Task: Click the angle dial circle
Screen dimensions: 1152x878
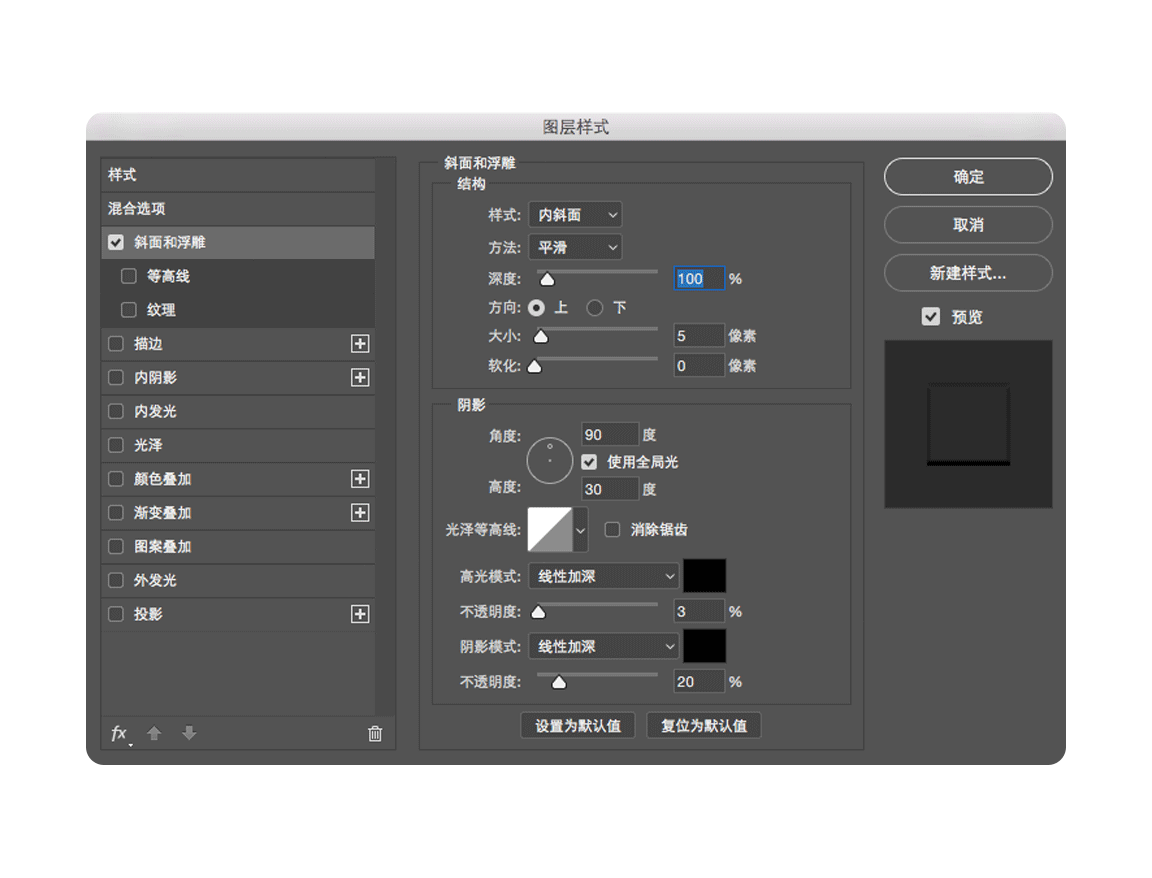Action: 550,461
